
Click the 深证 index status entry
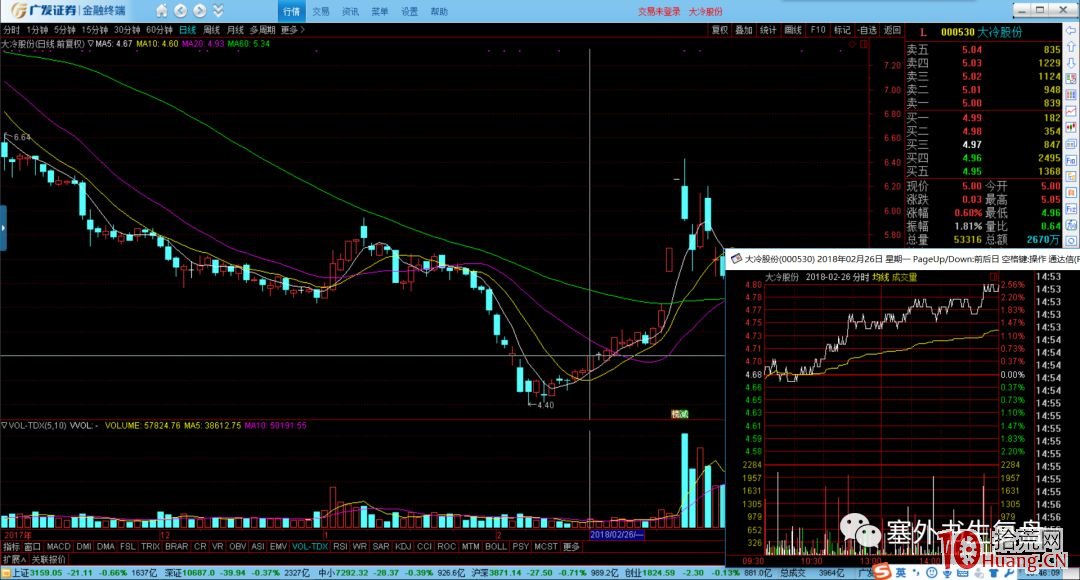tap(238, 573)
